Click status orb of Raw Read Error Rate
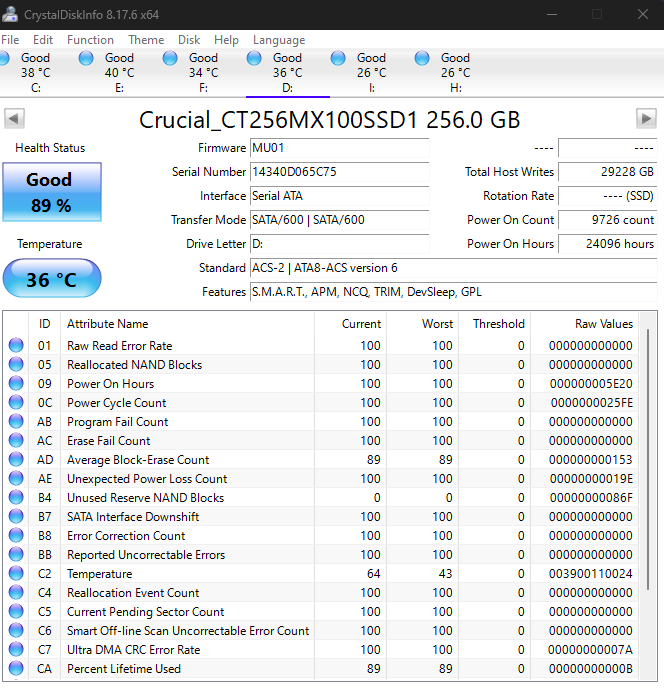Viewport: 664px width, 688px height. pyautogui.click(x=16, y=345)
